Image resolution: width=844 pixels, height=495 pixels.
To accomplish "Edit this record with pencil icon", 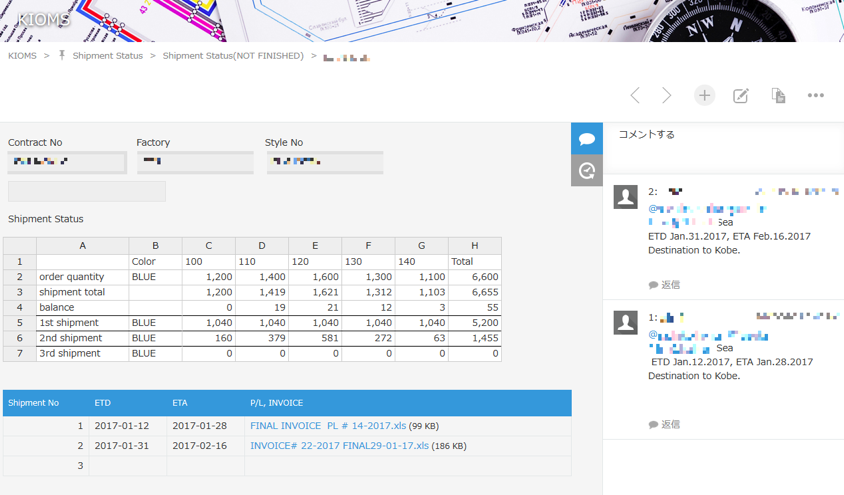I will pos(741,96).
